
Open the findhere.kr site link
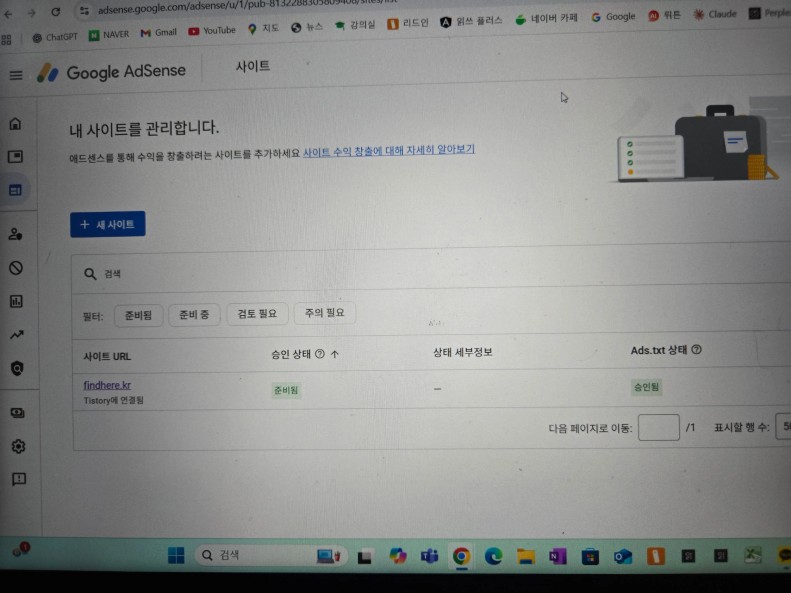pyautogui.click(x=107, y=385)
